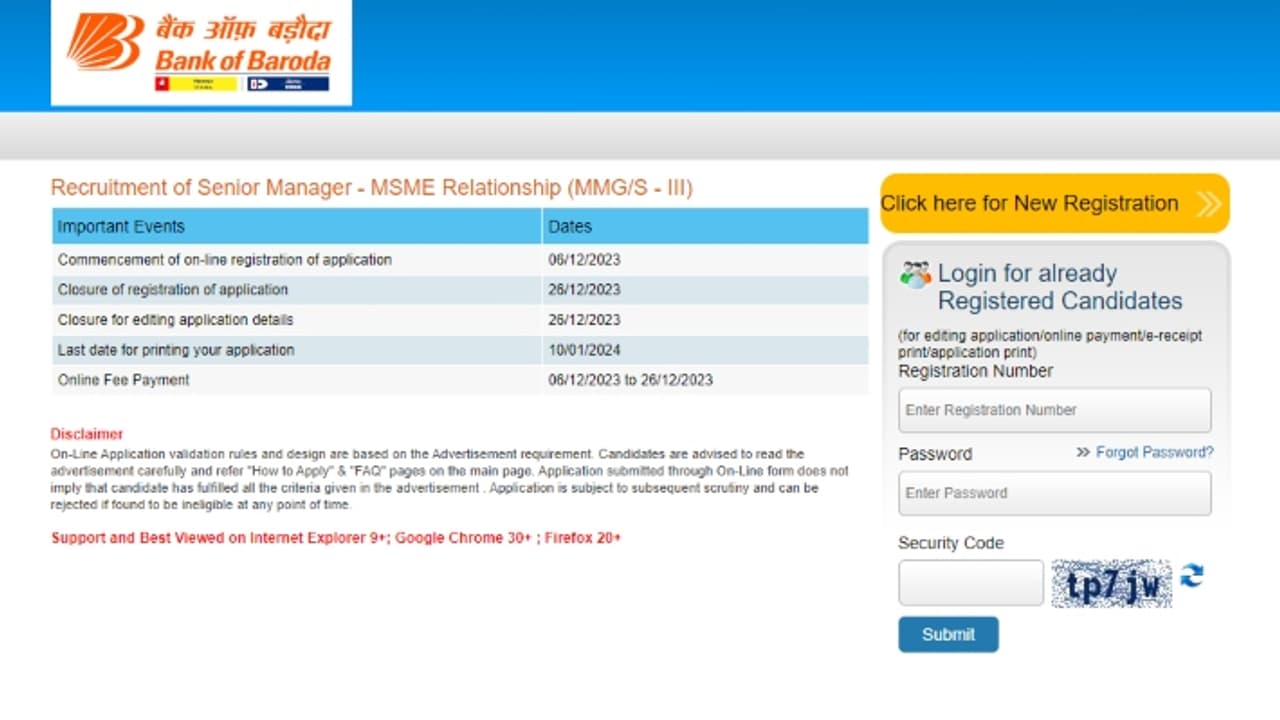Click the tp7jw captcha image
Screen dimensions: 1280x720
tap(1111, 584)
